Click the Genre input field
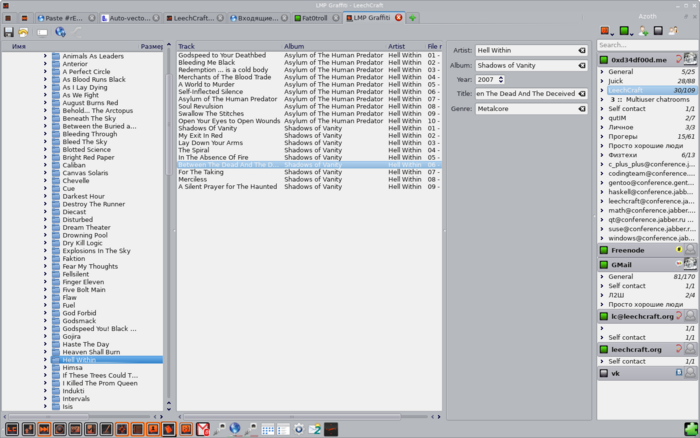Image resolution: width=700 pixels, height=438 pixels. click(531, 108)
